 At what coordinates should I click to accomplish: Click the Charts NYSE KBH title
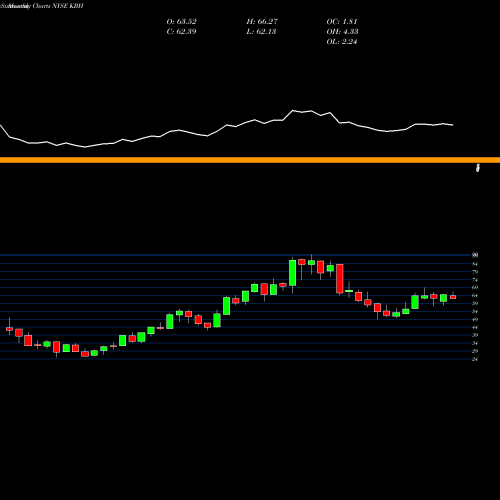58,6
